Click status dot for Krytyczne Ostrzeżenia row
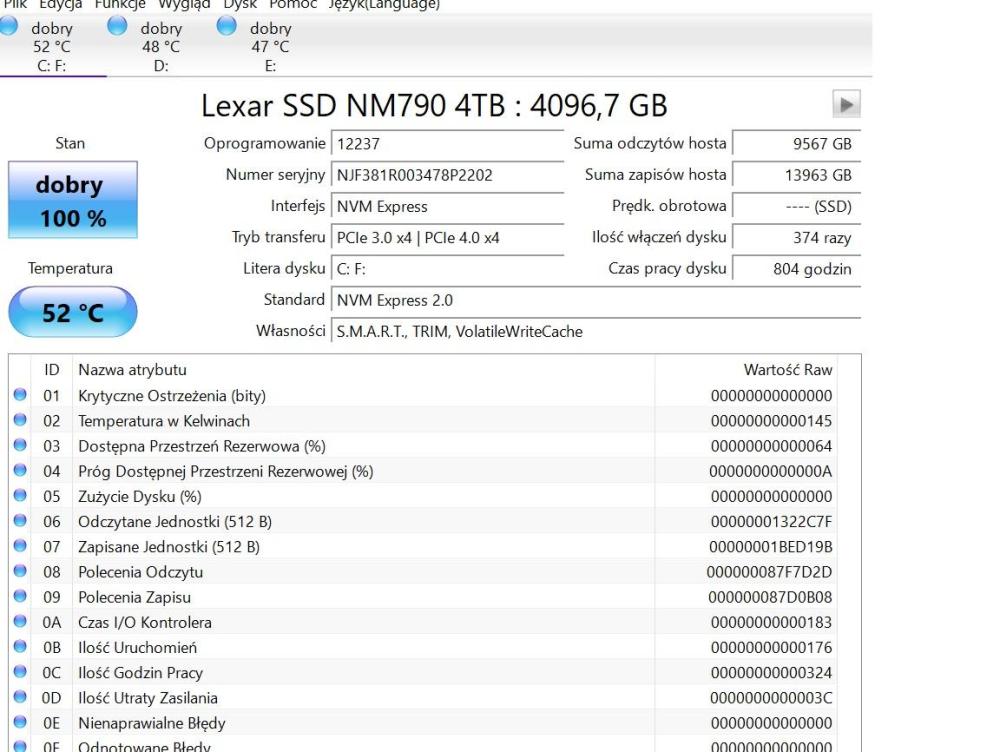Screen dimensions: 1000x752 coord(20,396)
